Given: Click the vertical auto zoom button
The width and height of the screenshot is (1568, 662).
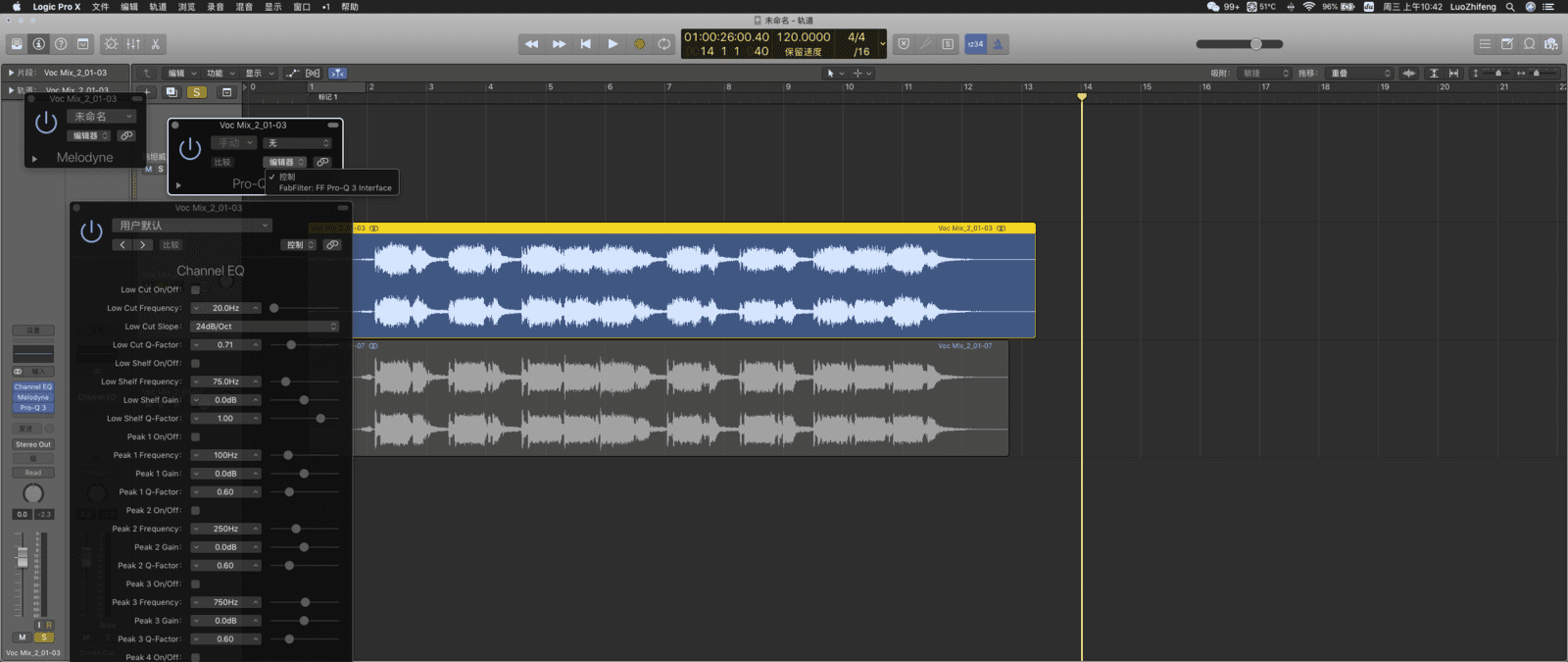Looking at the screenshot, I should [1434, 73].
